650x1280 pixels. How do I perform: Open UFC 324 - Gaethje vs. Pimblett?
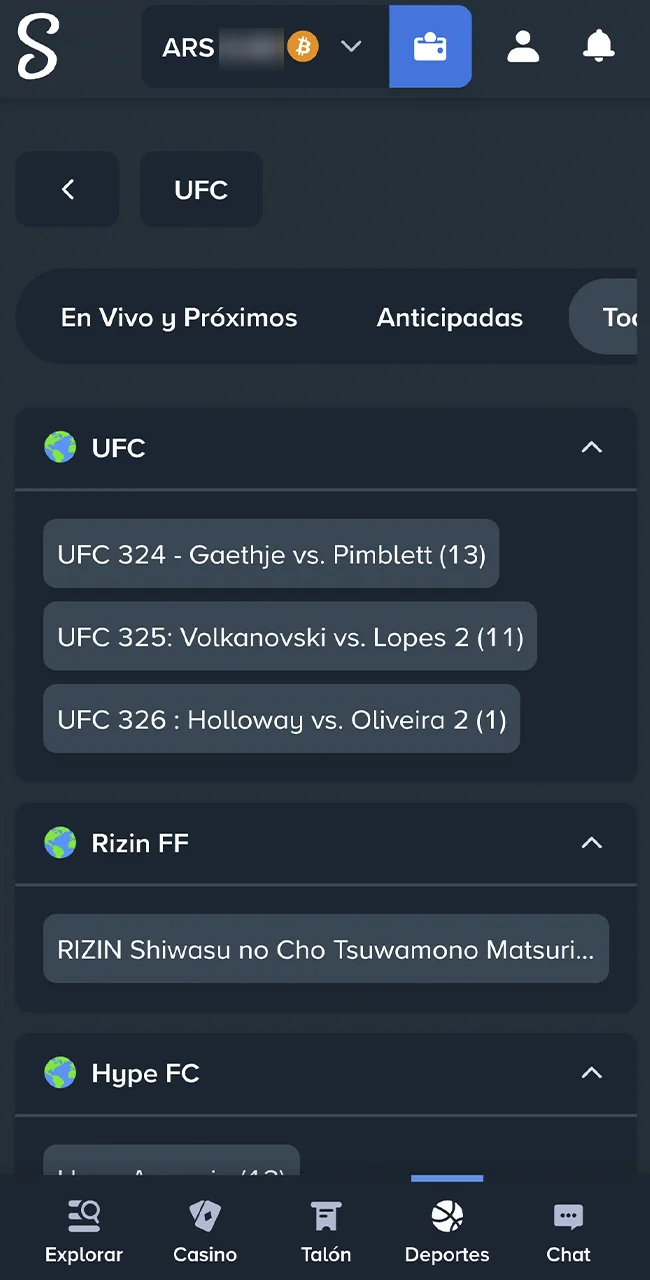pyautogui.click(x=271, y=554)
